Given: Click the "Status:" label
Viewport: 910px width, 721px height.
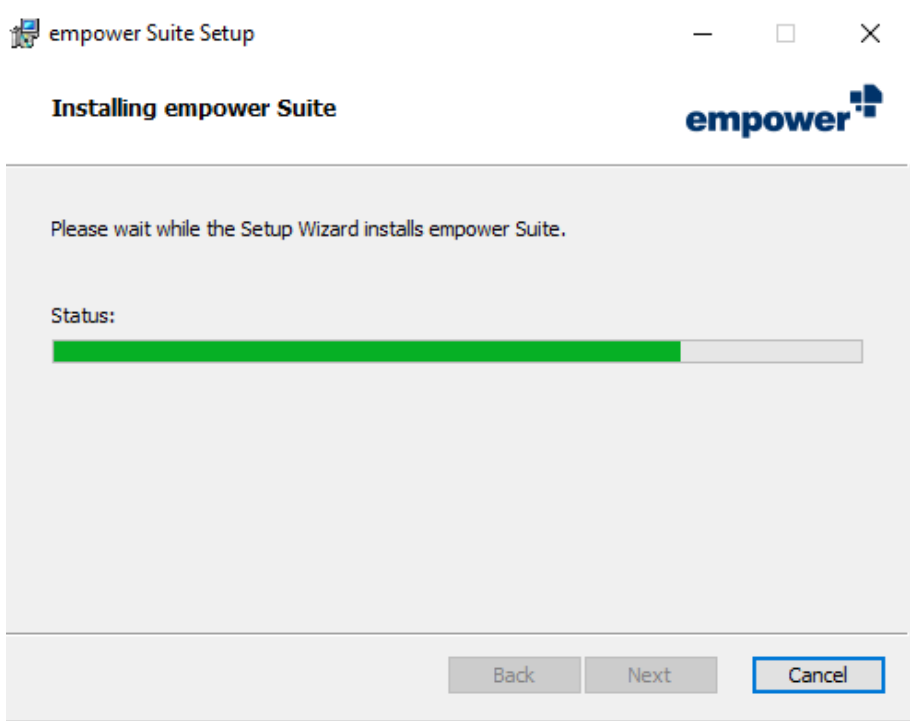Looking at the screenshot, I should [83, 316].
